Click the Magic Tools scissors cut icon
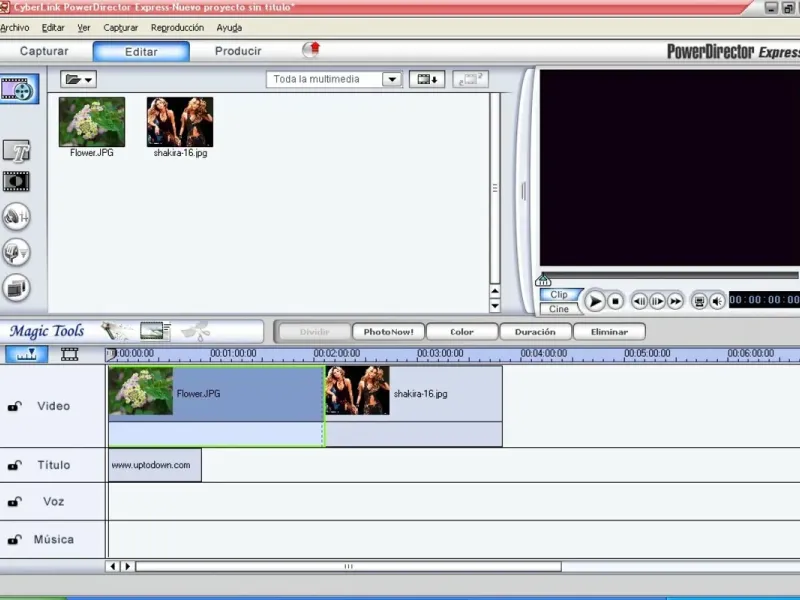Viewport: 800px width, 600px height. click(x=195, y=331)
